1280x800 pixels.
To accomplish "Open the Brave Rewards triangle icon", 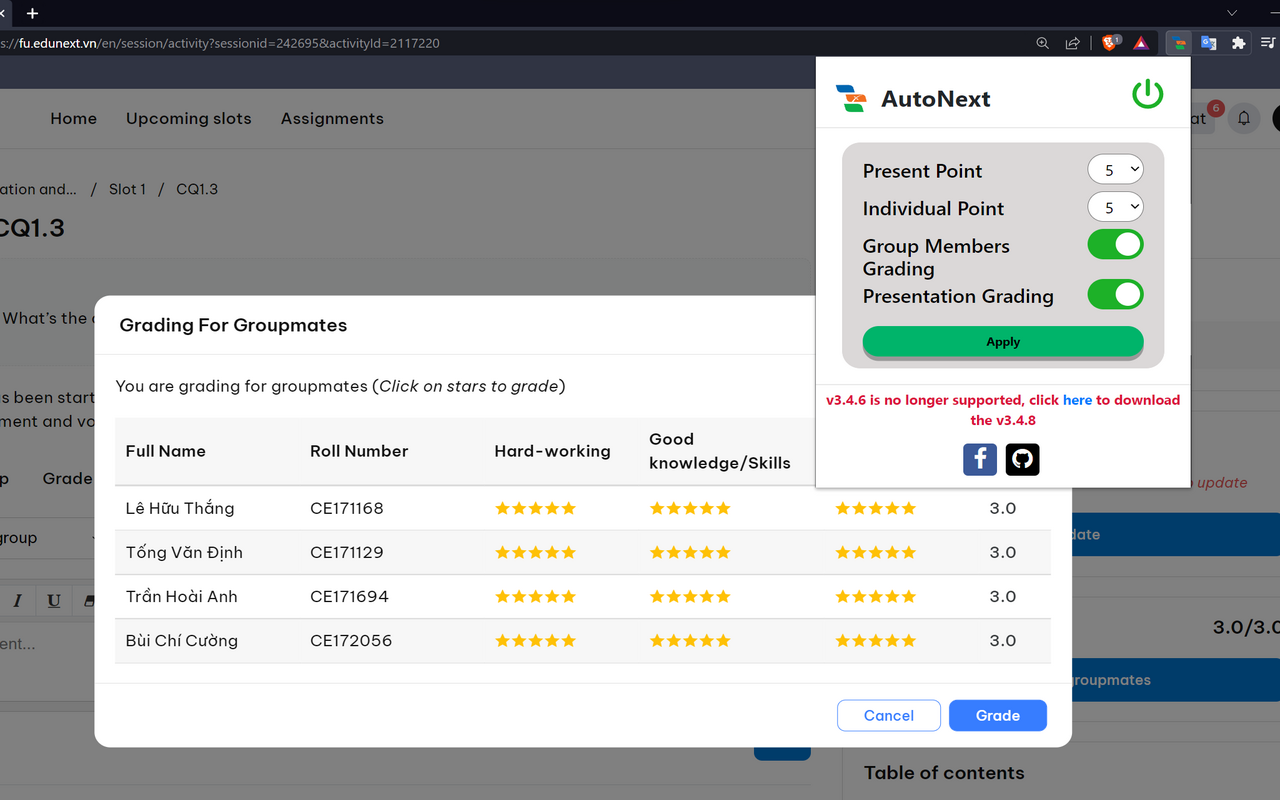I will 1141,43.
